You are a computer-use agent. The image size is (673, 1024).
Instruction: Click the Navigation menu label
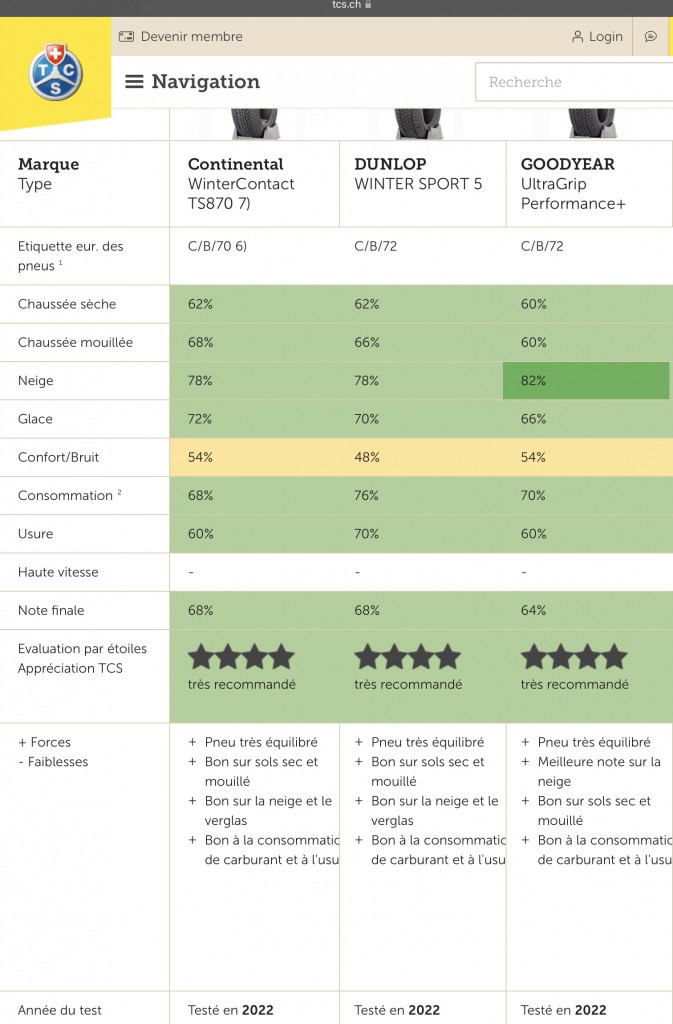(206, 82)
